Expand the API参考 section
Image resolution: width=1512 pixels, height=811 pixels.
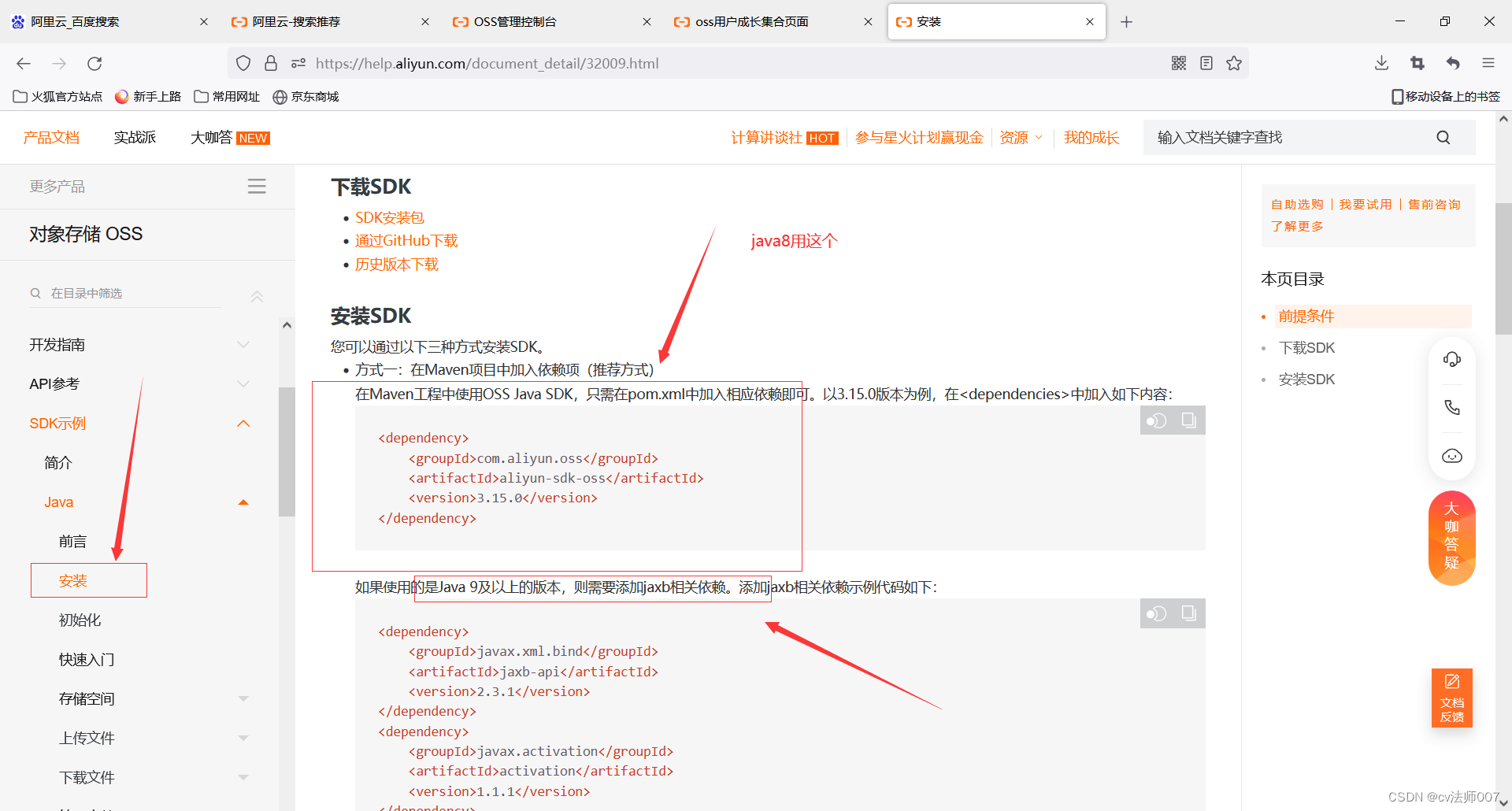(243, 384)
